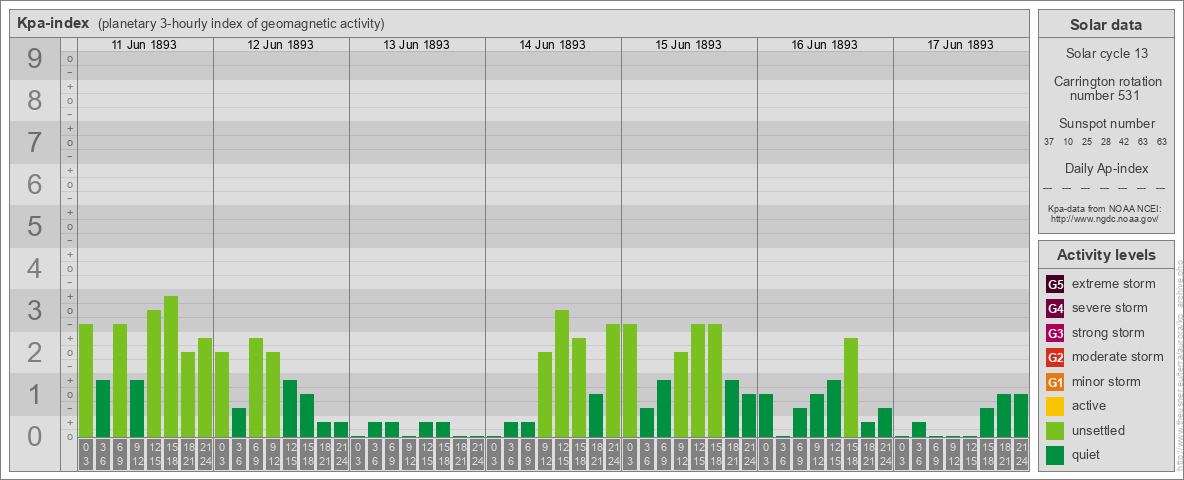Click the 21-24 time label under 13 Jun
Image resolution: width=1184 pixels, height=480 pixels.
click(x=476, y=455)
